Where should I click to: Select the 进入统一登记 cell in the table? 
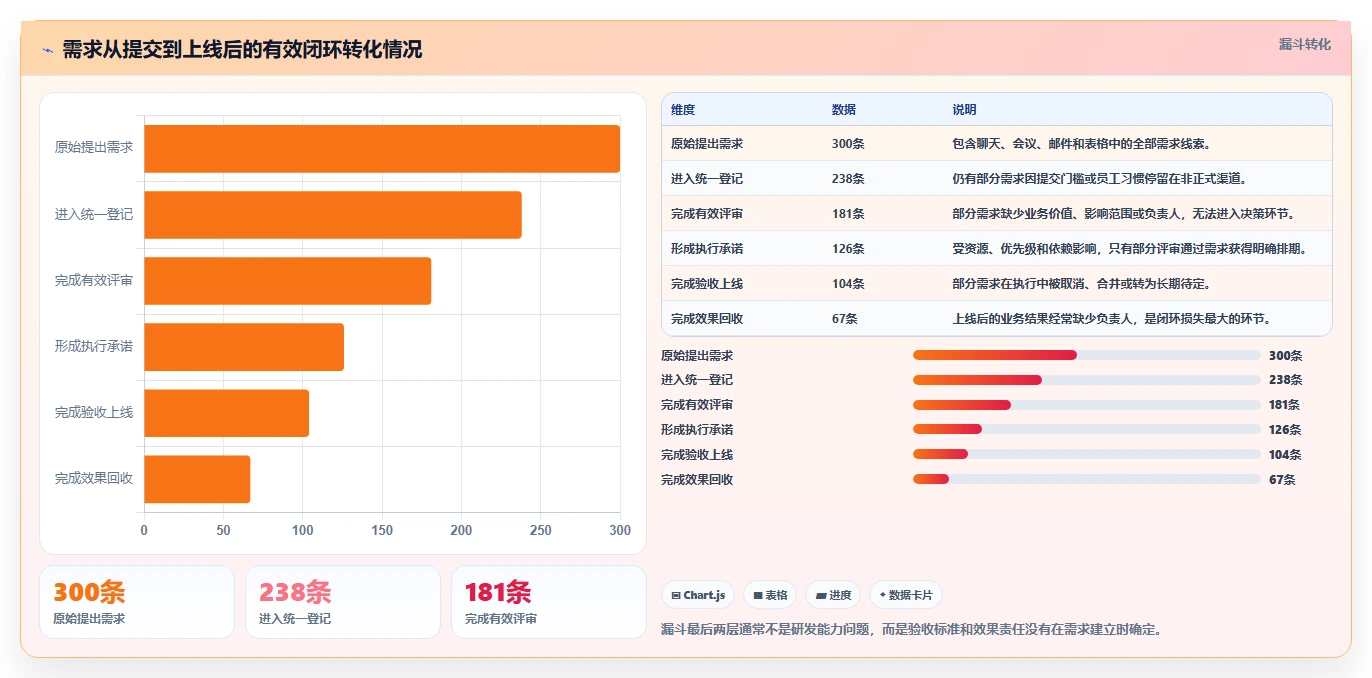707,179
